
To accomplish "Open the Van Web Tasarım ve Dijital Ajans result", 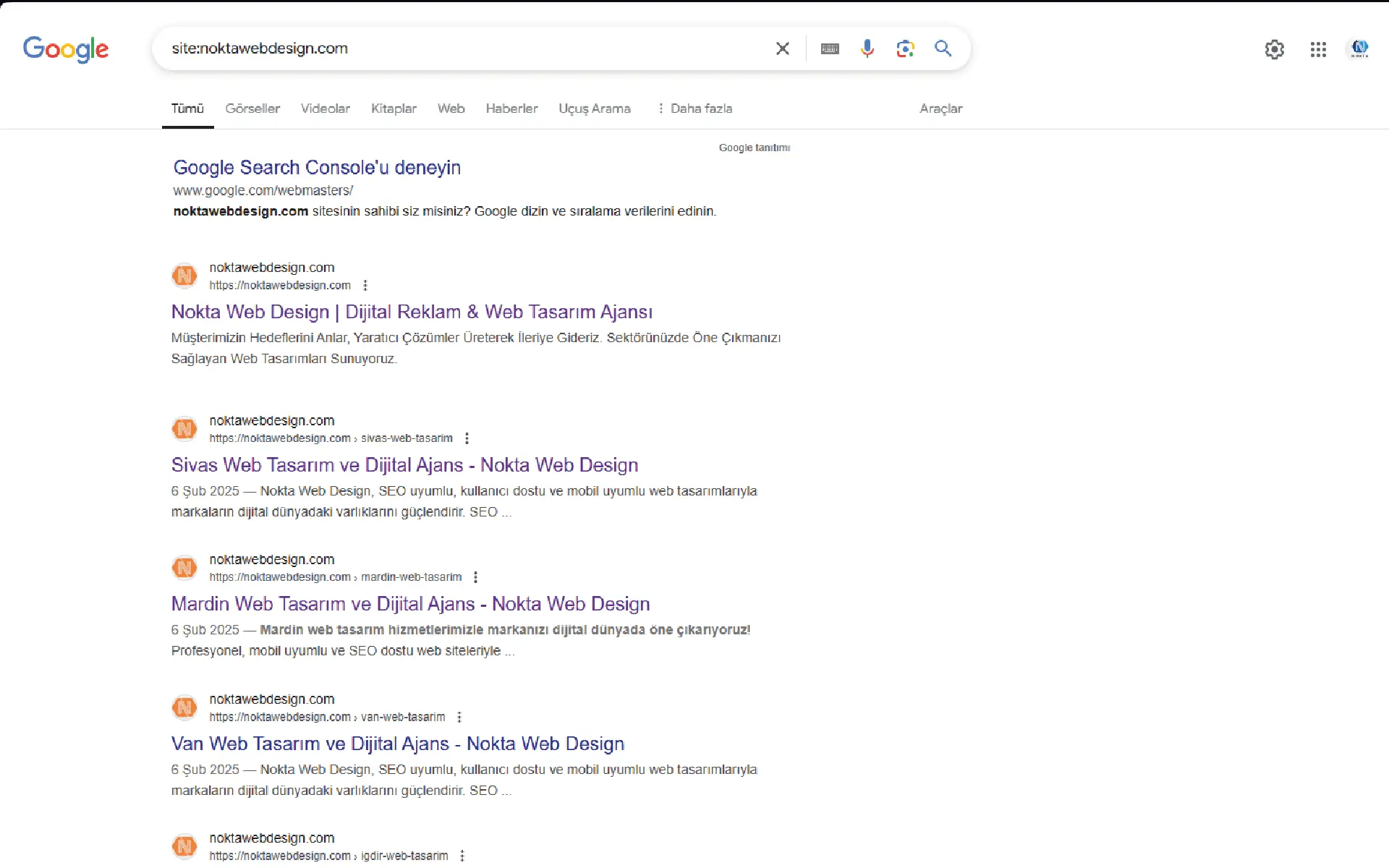I will 397,744.
